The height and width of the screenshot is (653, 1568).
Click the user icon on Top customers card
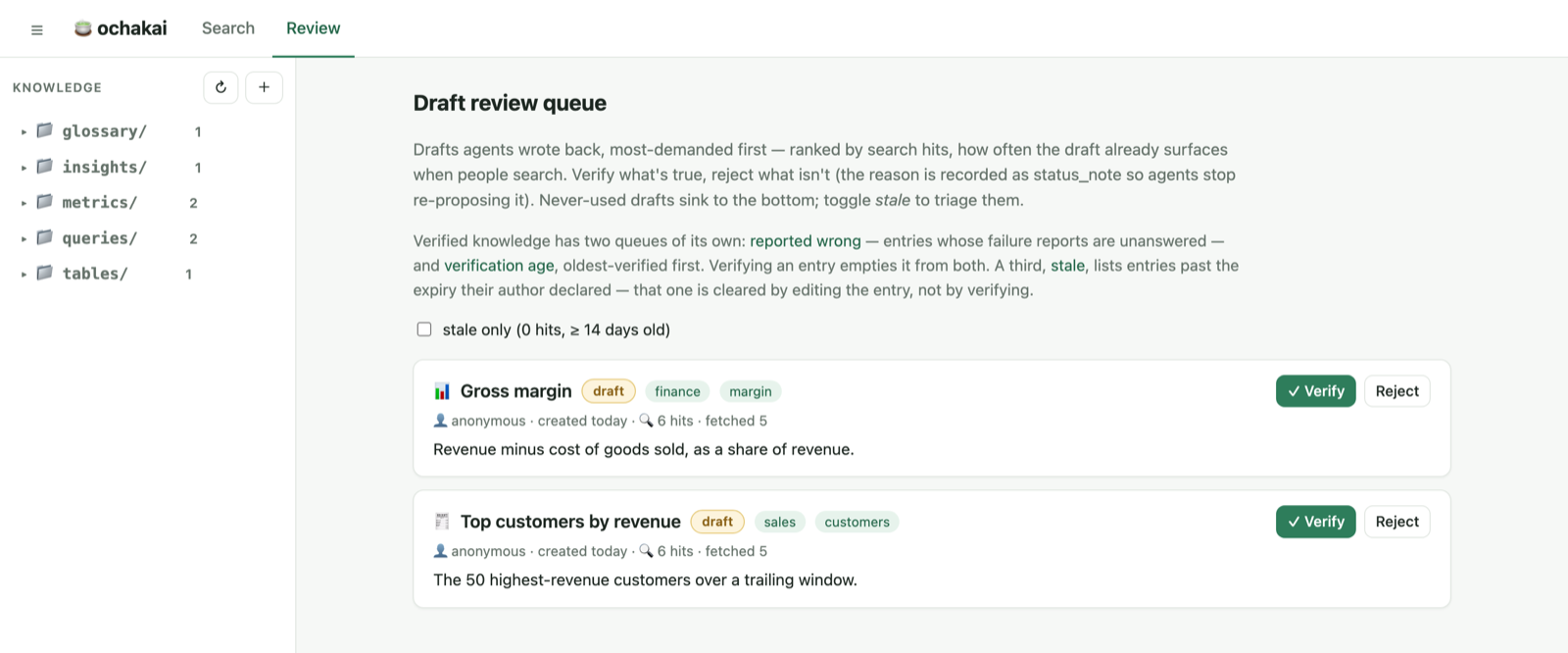point(440,551)
